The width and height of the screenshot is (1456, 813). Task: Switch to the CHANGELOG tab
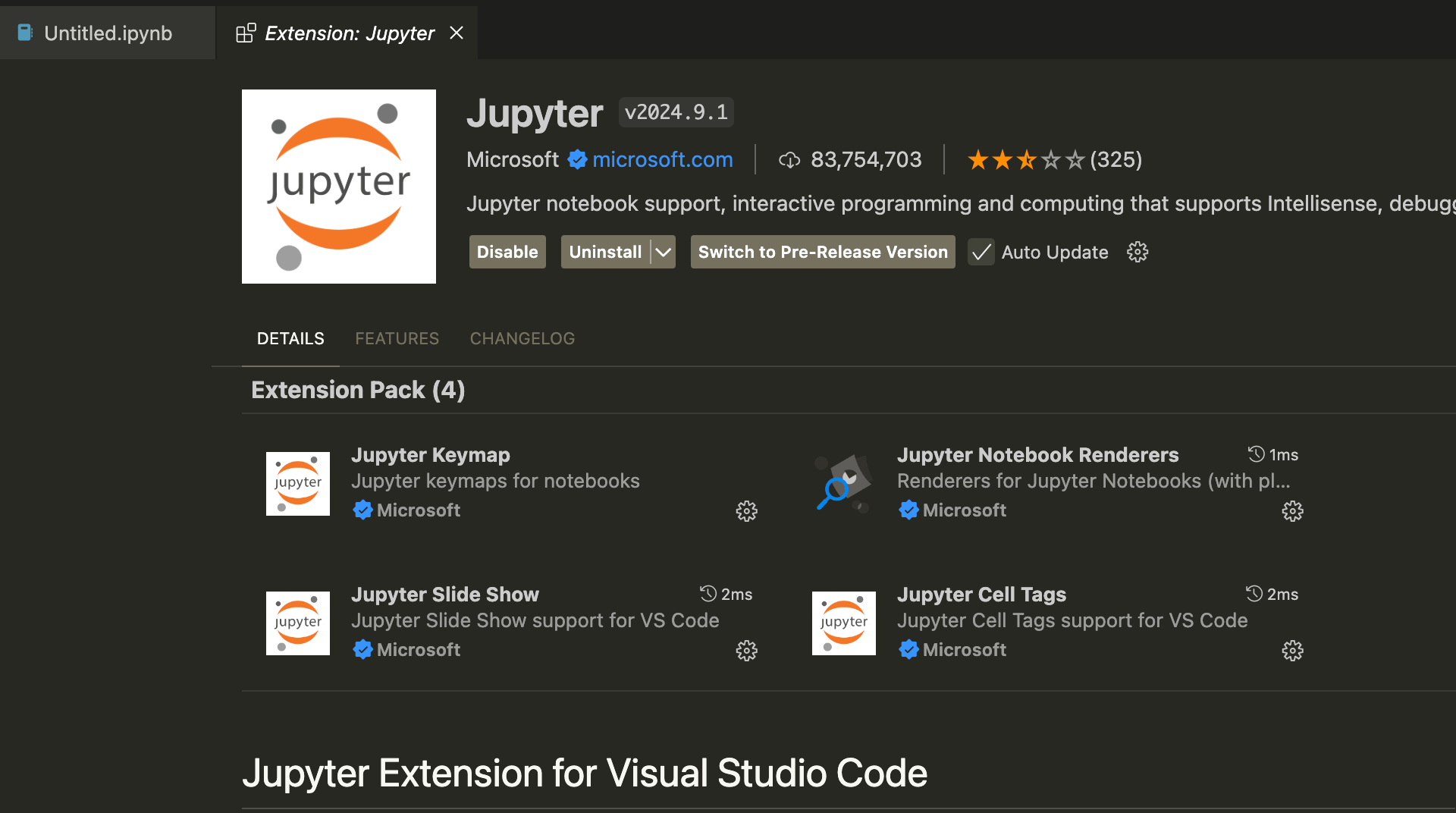point(522,338)
